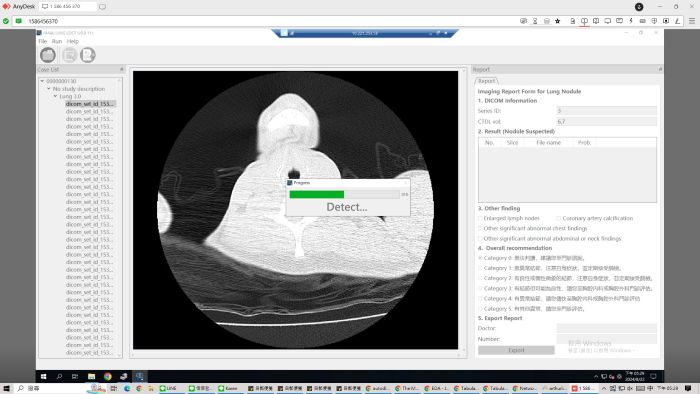This screenshot has width=700, height=394.
Task: Select the Category 0 recommendation
Action: pos(481,258)
